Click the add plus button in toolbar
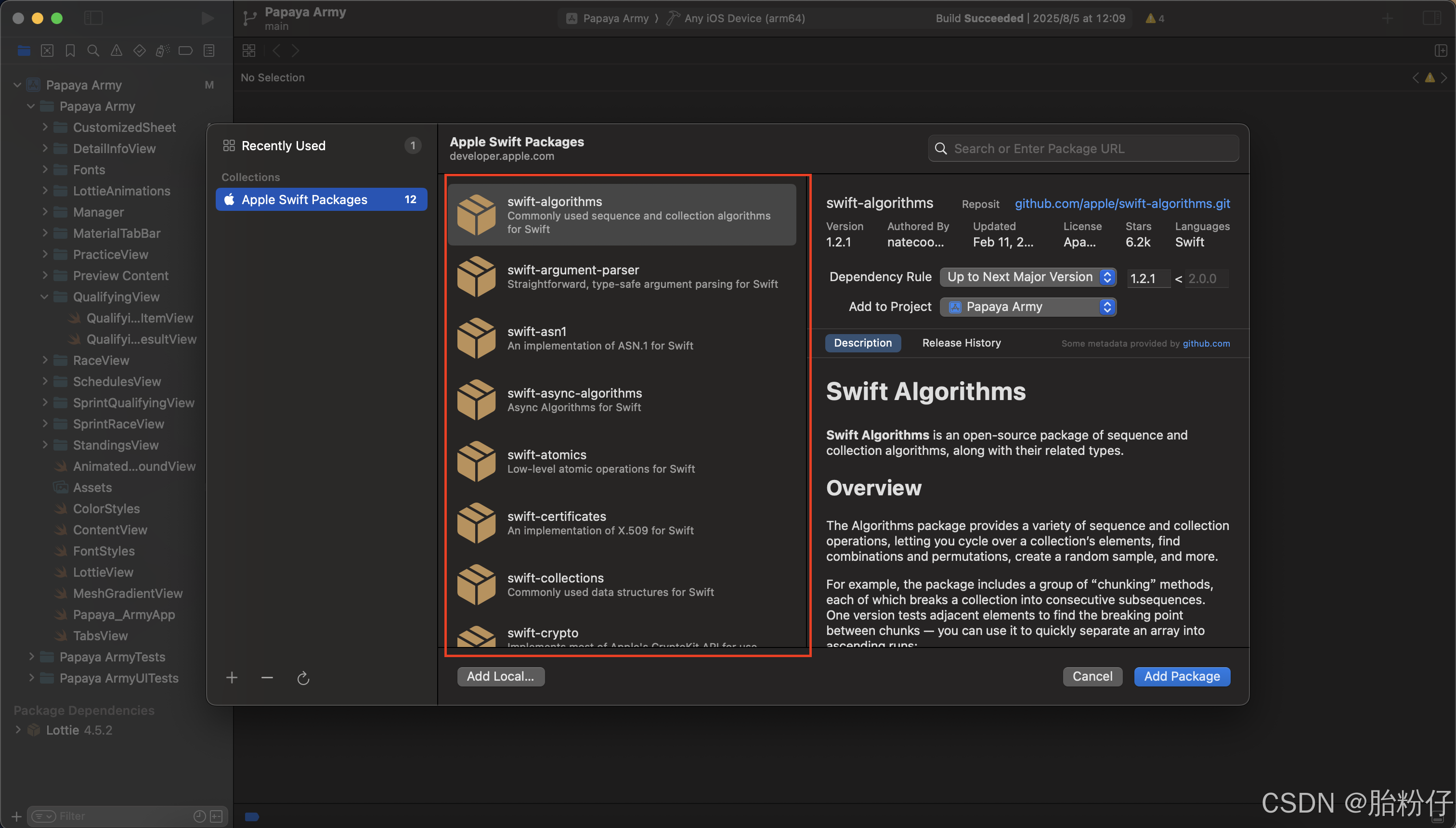The width and height of the screenshot is (1456, 828). pos(1388,18)
